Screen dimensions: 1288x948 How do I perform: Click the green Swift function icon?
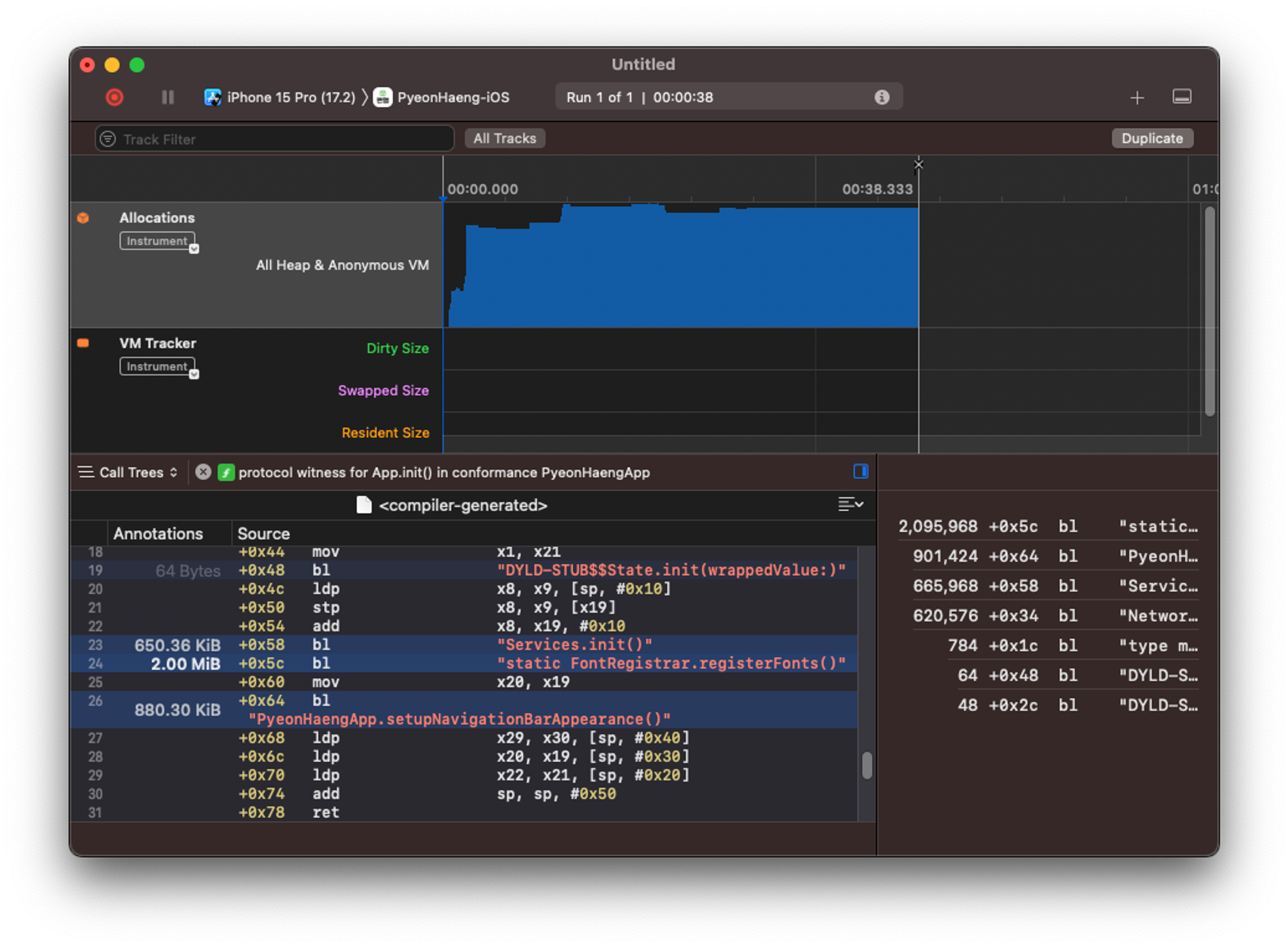pos(226,473)
